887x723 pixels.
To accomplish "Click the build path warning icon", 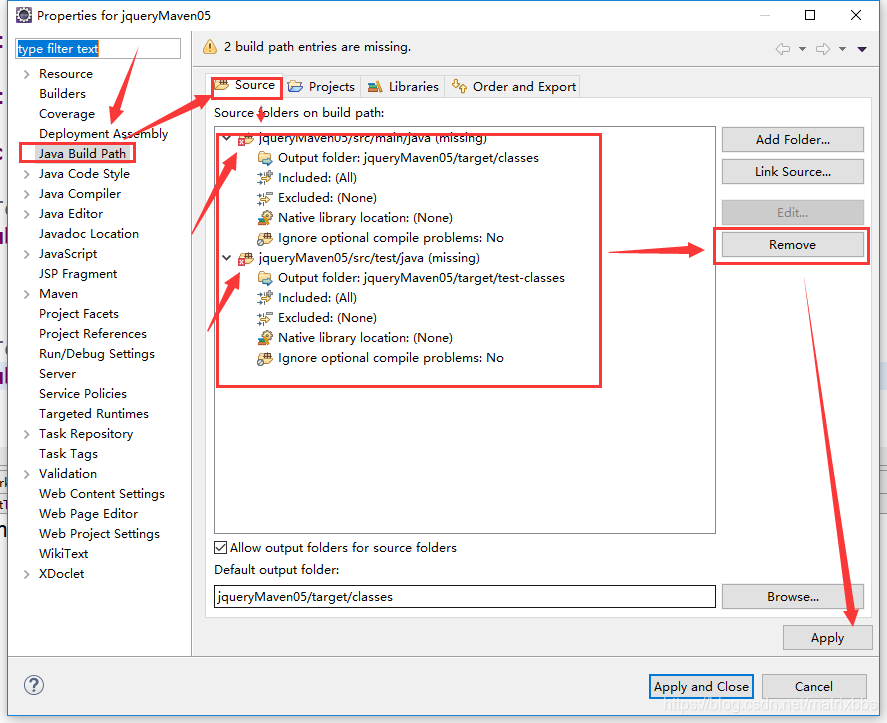I will click(x=210, y=47).
